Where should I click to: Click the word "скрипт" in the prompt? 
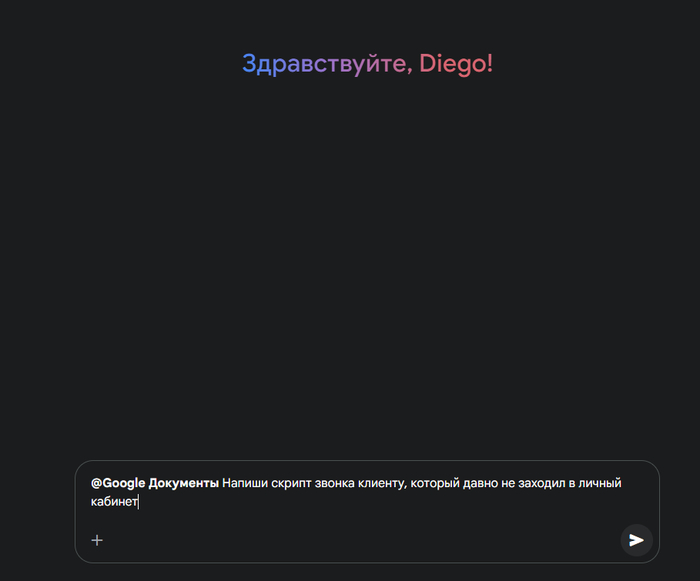[296, 484]
